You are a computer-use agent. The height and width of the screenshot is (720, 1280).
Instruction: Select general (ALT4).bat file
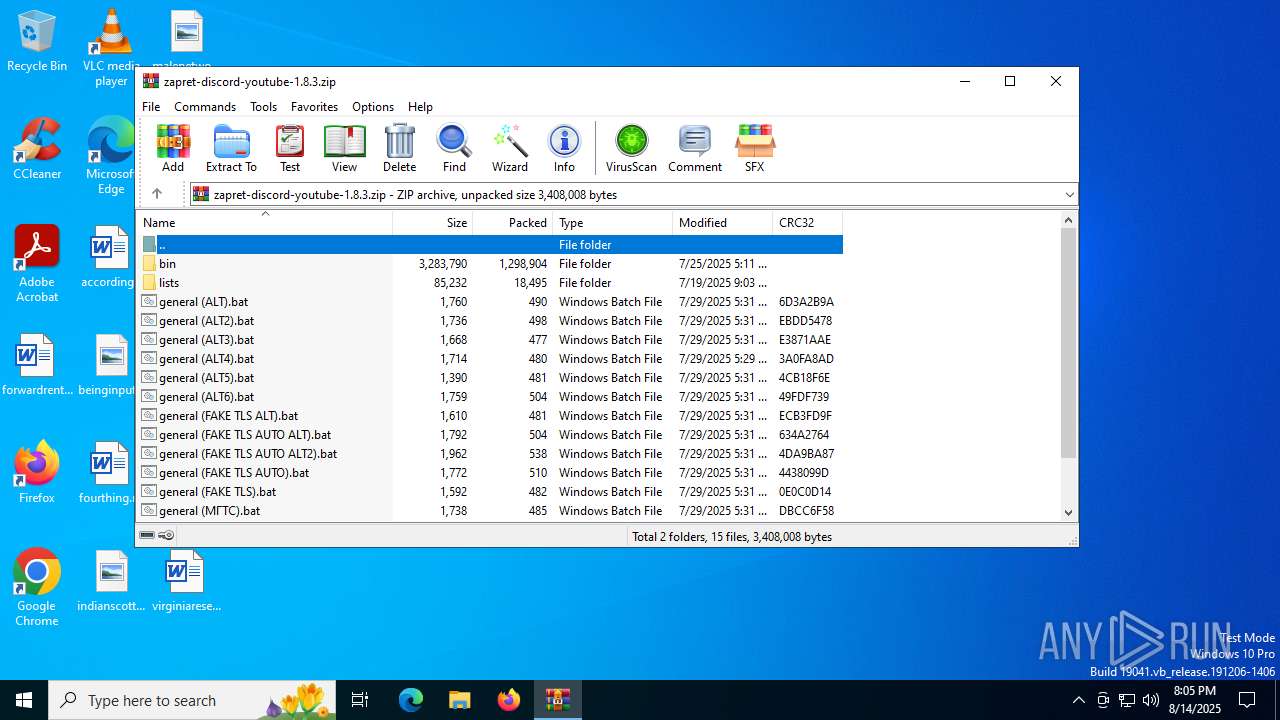490,359
